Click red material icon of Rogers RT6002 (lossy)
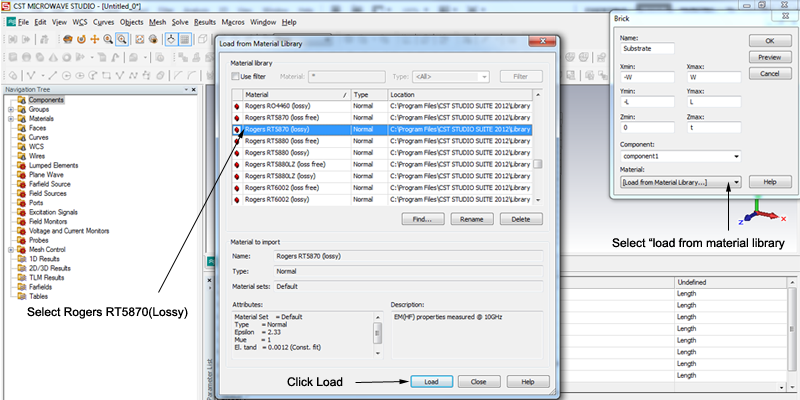Image resolution: width=800 pixels, height=400 pixels. tap(237, 199)
